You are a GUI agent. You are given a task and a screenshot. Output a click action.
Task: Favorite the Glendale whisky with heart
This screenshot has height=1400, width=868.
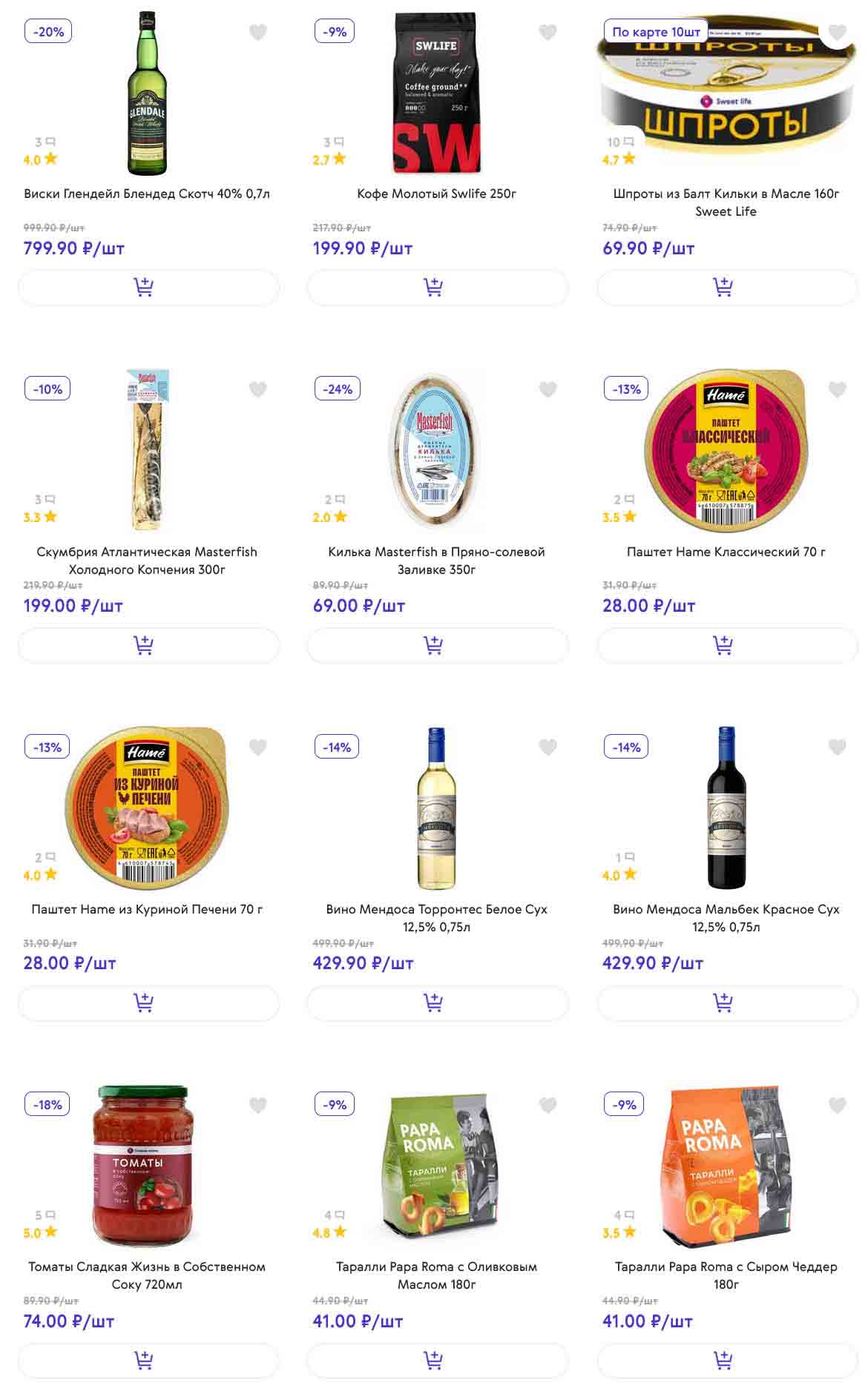tap(257, 32)
